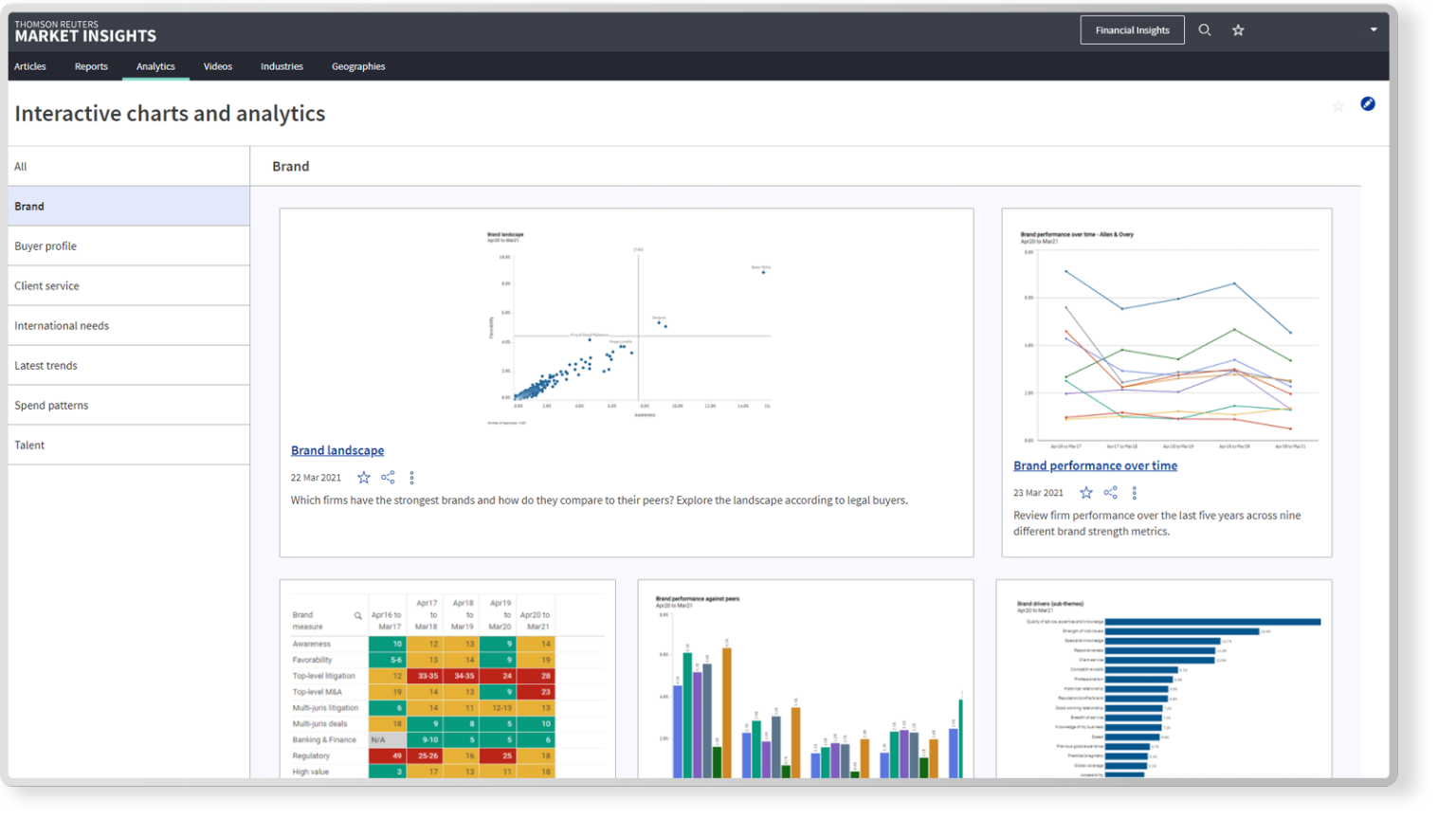Click the Brand landscape scatter plot thumbnail

(x=628, y=327)
